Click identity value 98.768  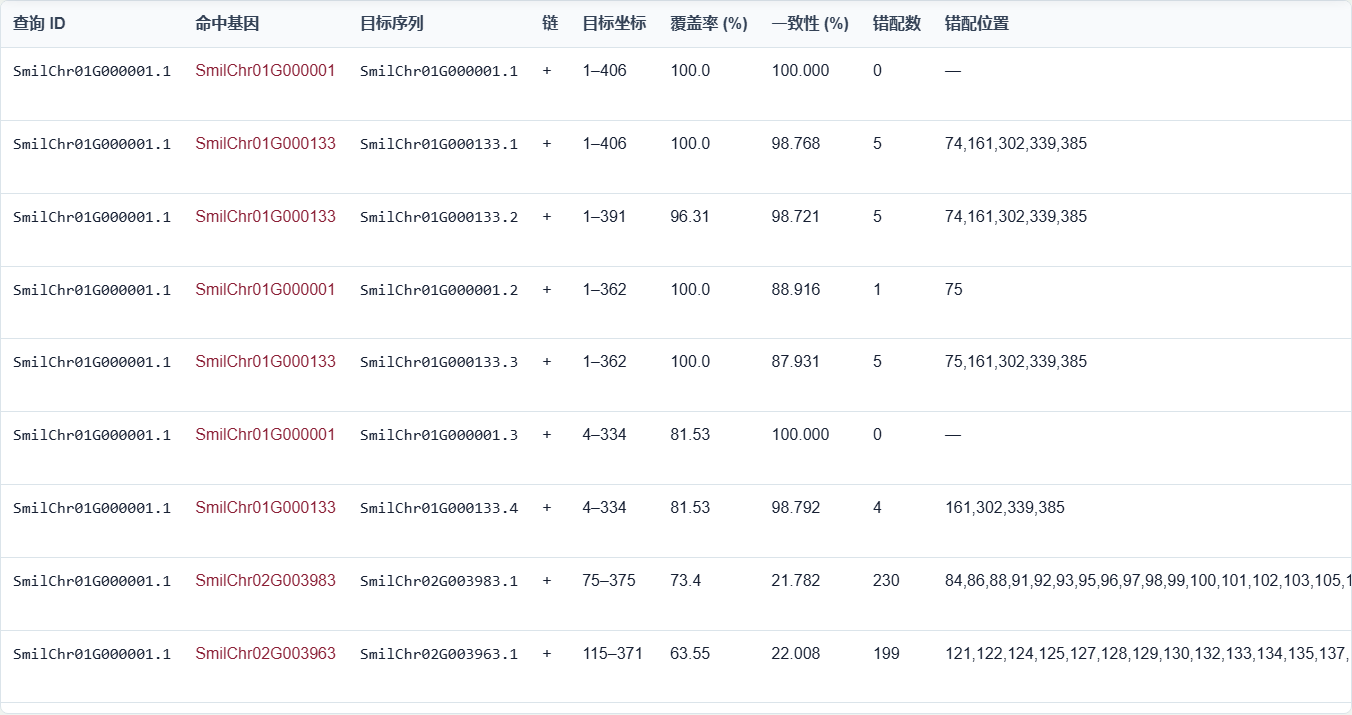796,144
